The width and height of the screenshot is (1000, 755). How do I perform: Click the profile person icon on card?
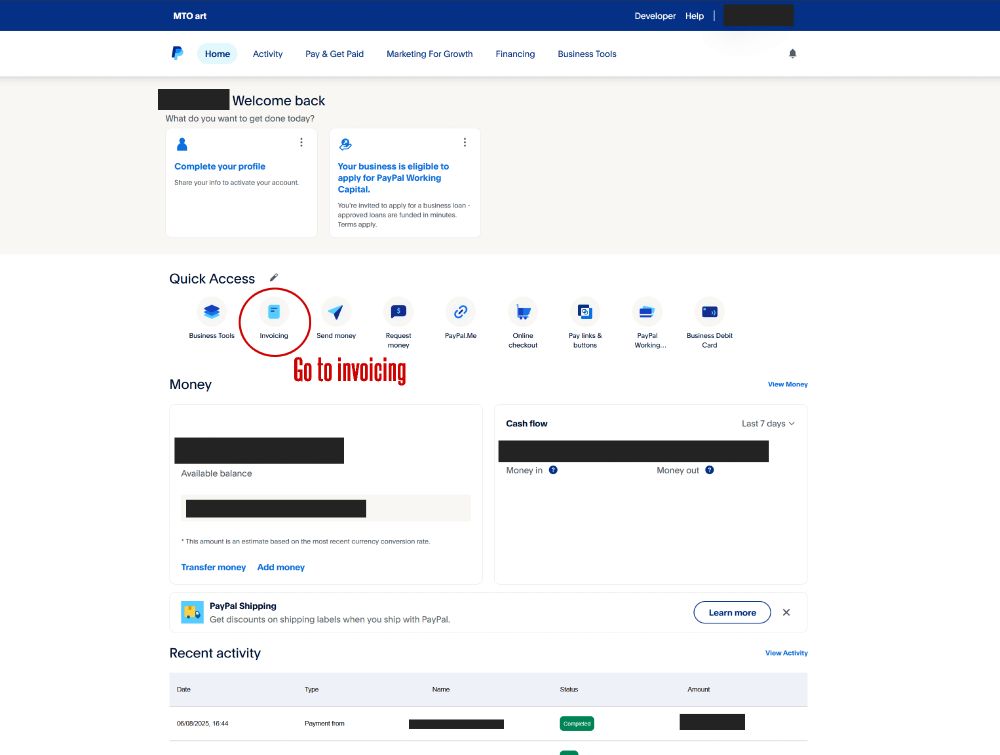[x=182, y=144]
